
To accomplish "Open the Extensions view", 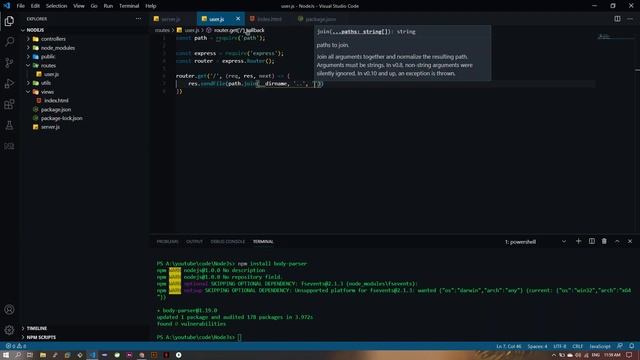I will pyautogui.click(x=9, y=104).
